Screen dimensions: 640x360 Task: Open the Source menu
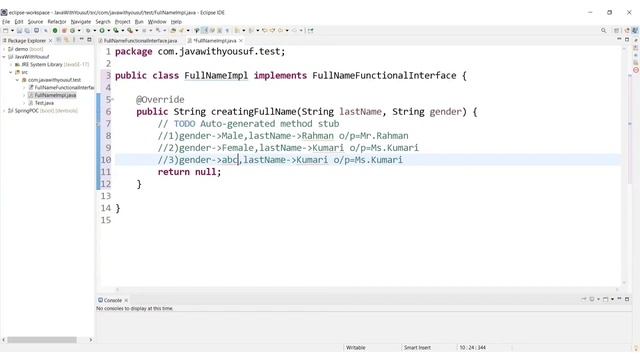pyautogui.click(x=35, y=22)
